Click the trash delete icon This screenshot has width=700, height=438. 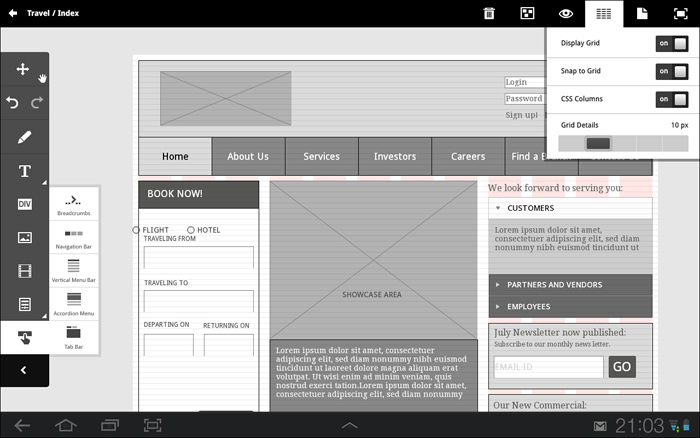[489, 13]
